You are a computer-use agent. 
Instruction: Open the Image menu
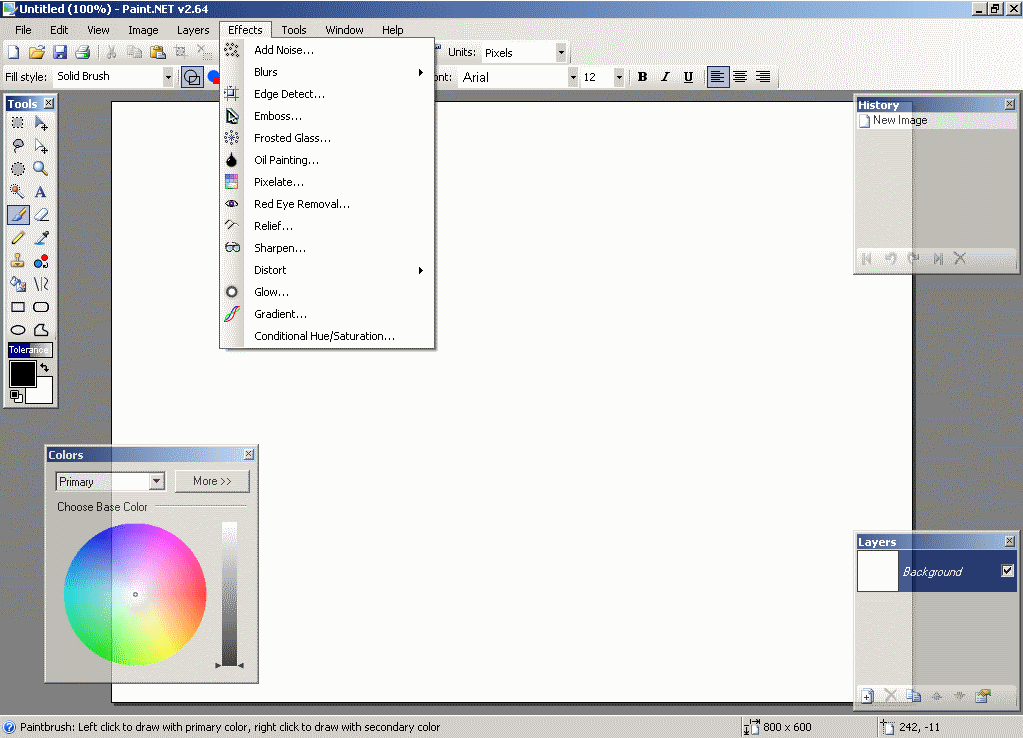[144, 30]
